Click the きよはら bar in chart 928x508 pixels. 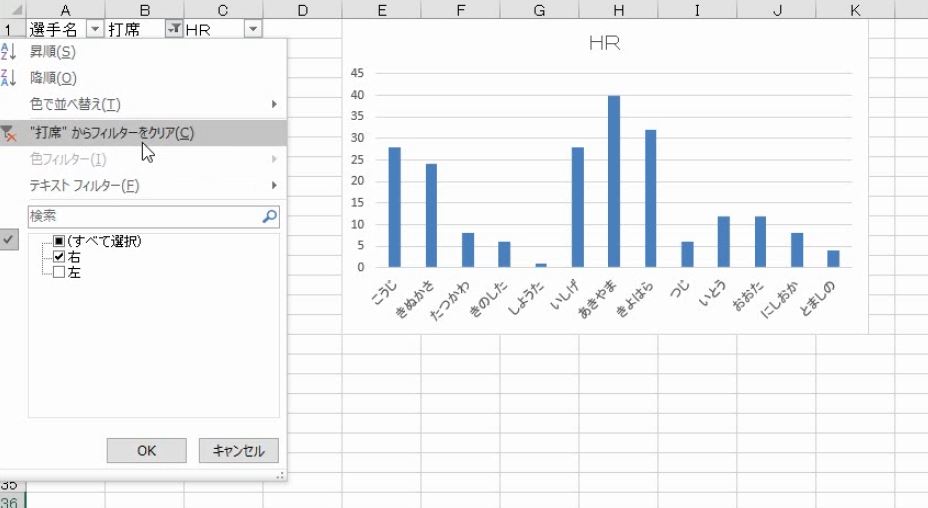pos(650,198)
